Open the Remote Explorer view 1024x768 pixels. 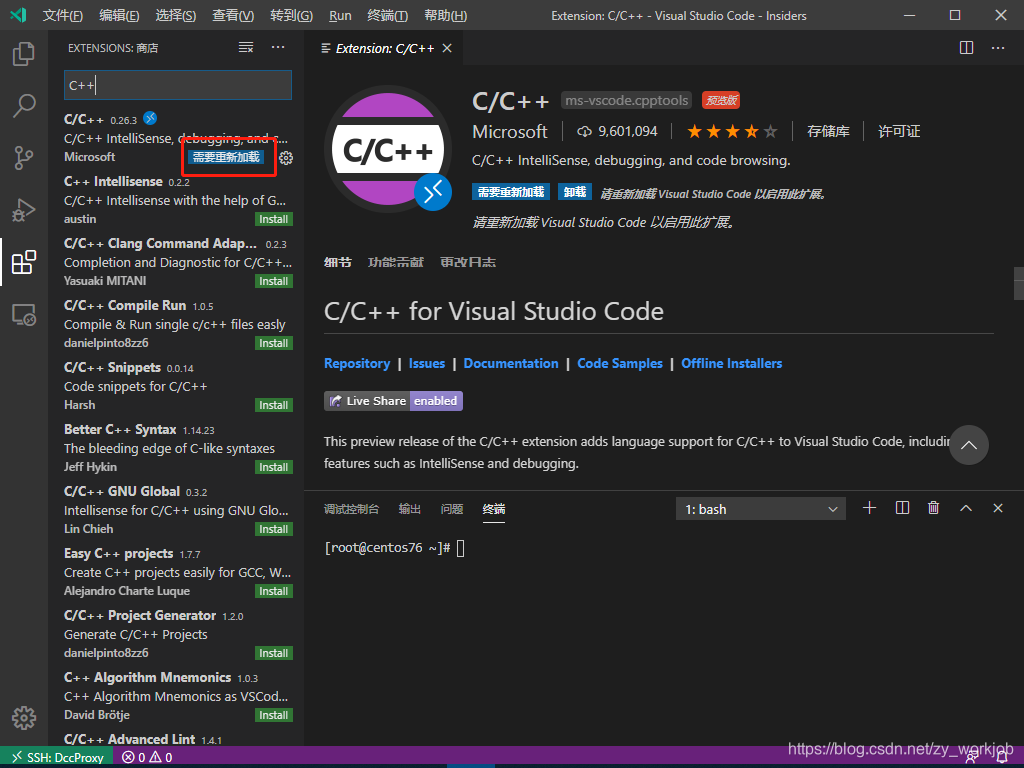coord(24,315)
